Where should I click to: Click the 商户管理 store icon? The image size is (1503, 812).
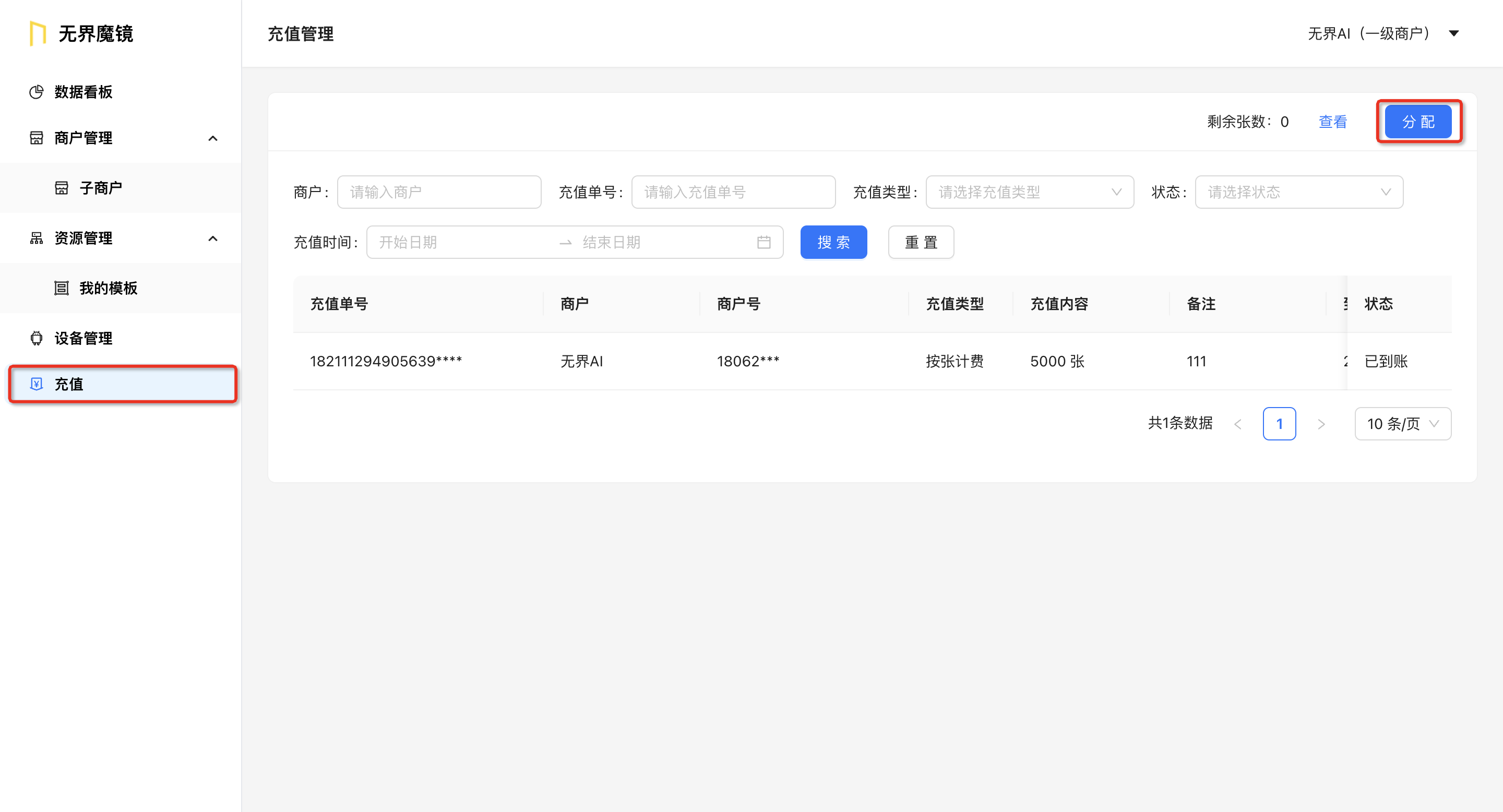[36, 138]
